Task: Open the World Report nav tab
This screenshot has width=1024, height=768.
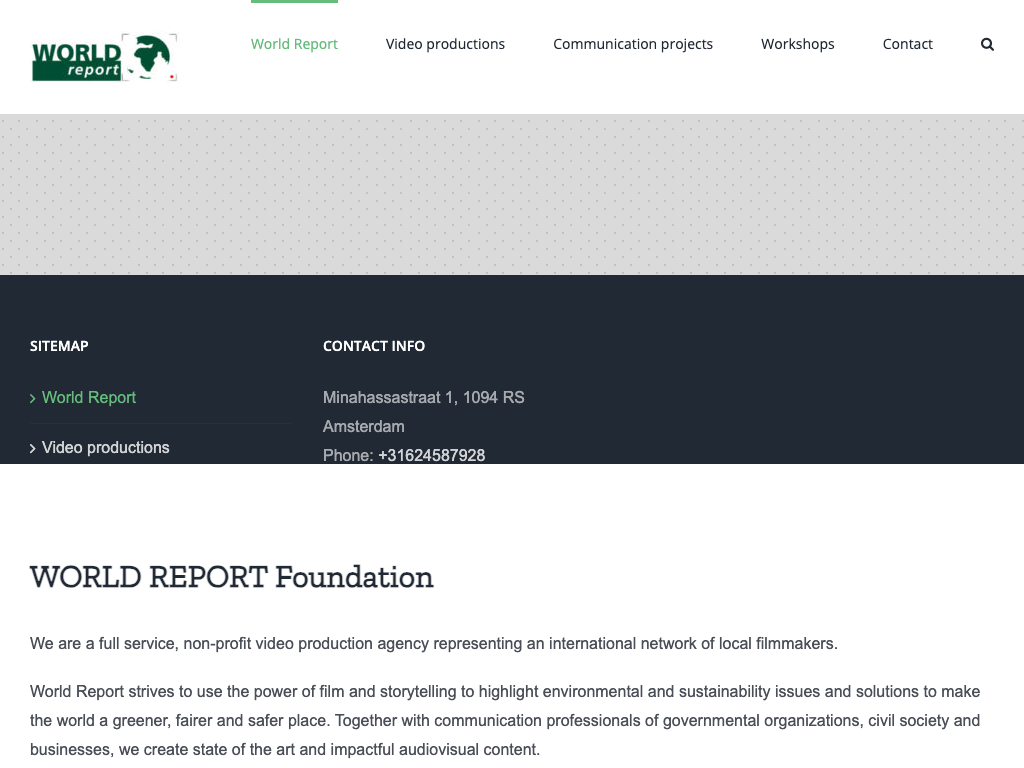Action: point(294,44)
